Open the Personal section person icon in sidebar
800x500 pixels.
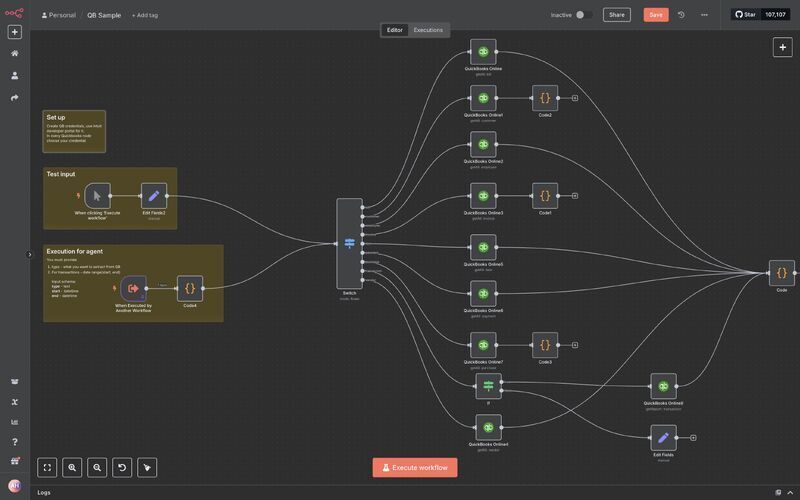pyautogui.click(x=15, y=76)
